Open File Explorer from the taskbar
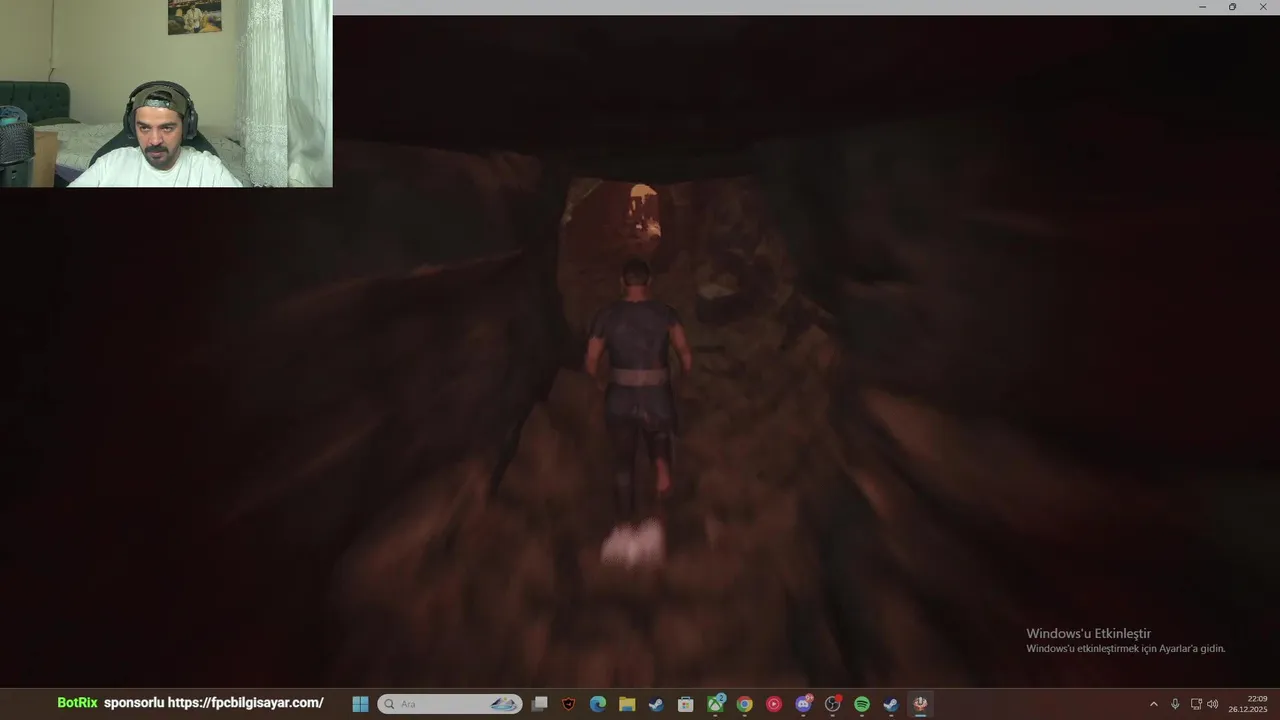The image size is (1280, 720). pos(627,704)
